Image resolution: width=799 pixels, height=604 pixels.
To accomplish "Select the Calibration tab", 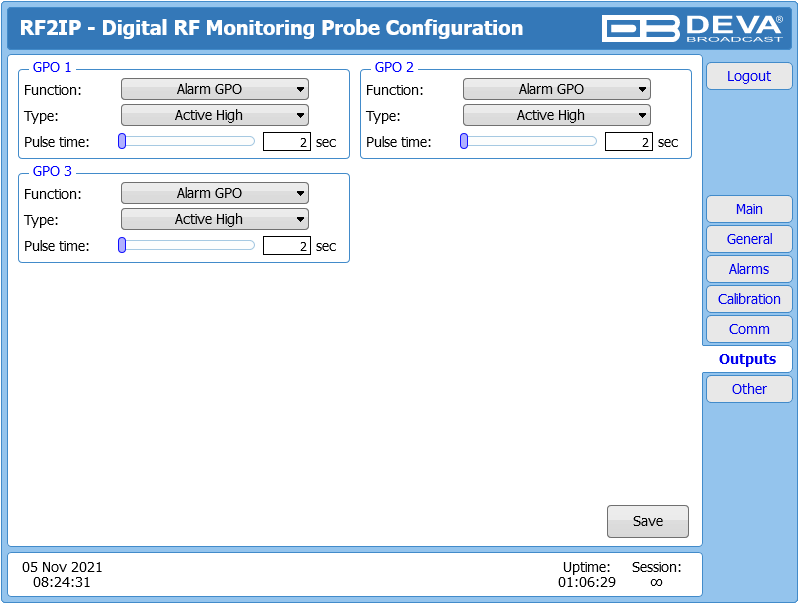I will 749,299.
